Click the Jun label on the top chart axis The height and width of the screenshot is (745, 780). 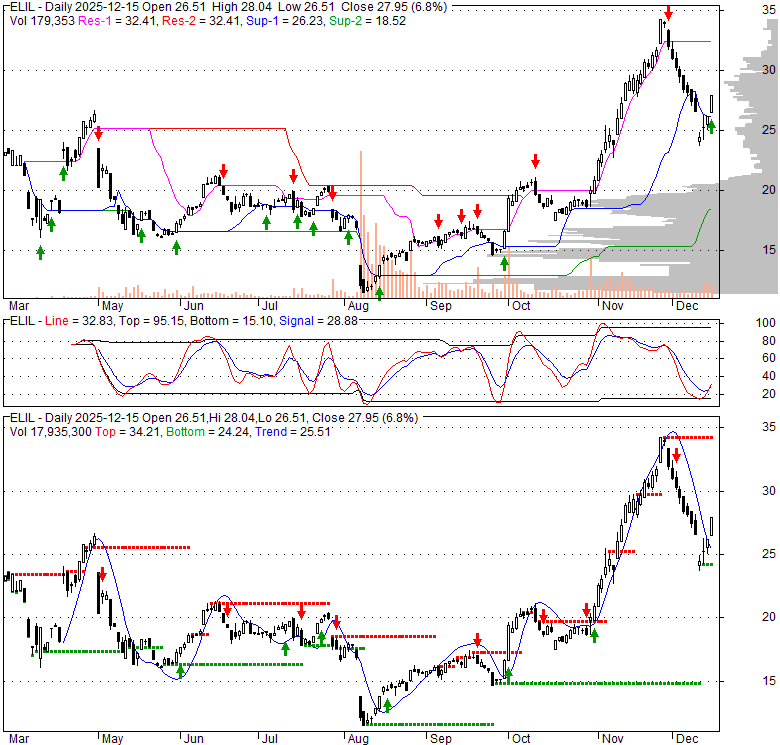pyautogui.click(x=194, y=305)
